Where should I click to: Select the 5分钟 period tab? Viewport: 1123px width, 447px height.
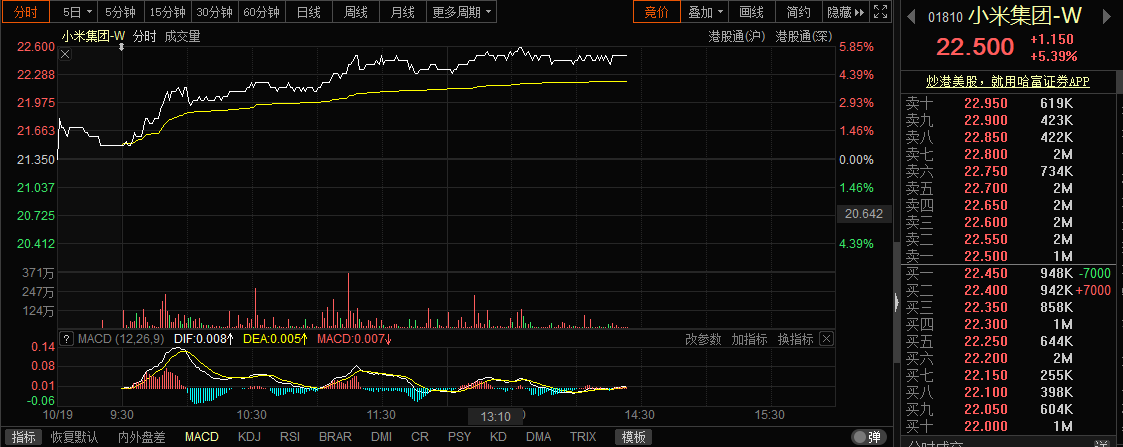click(x=120, y=11)
